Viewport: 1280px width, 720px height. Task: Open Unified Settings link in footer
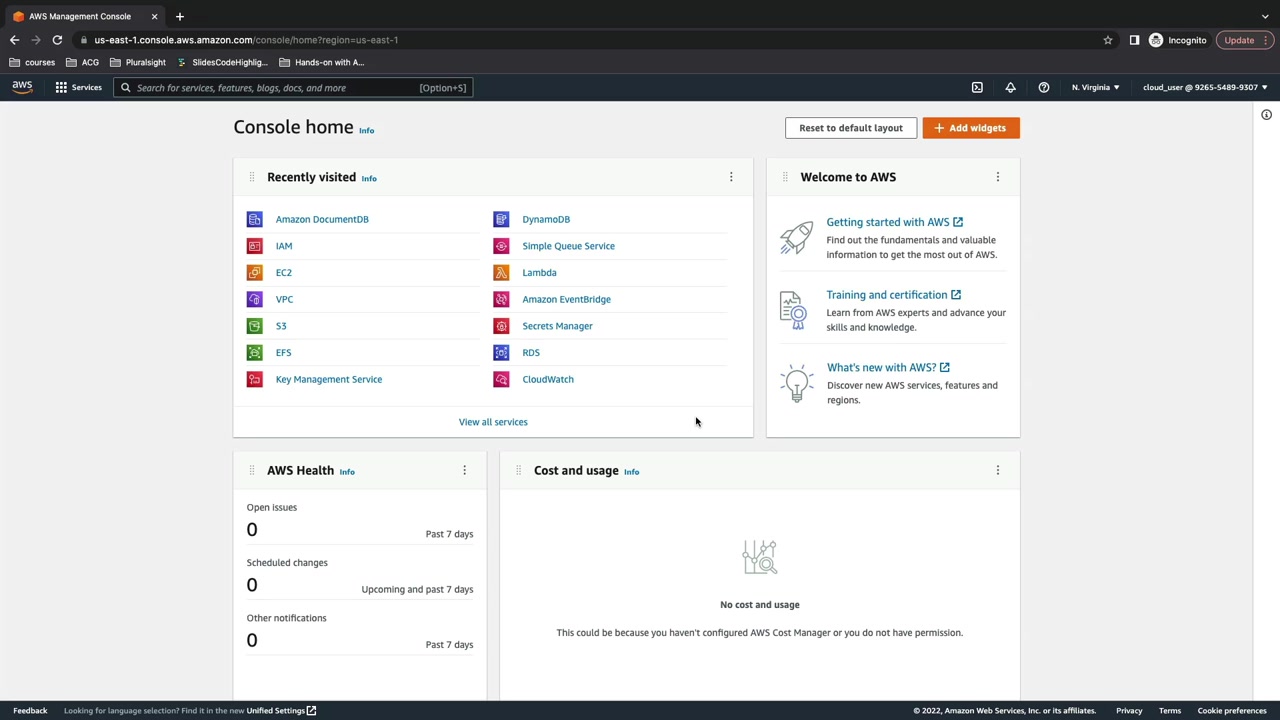[x=281, y=711]
